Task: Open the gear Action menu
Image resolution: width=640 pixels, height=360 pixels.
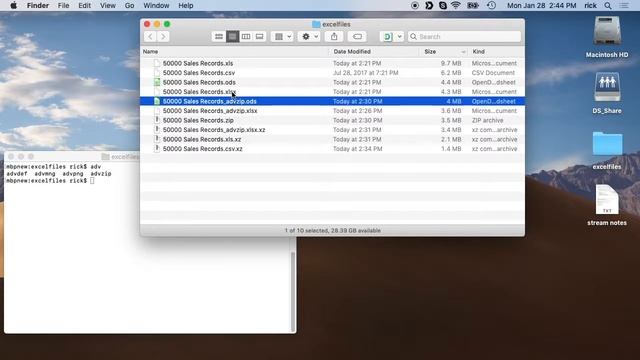Action: [310, 37]
